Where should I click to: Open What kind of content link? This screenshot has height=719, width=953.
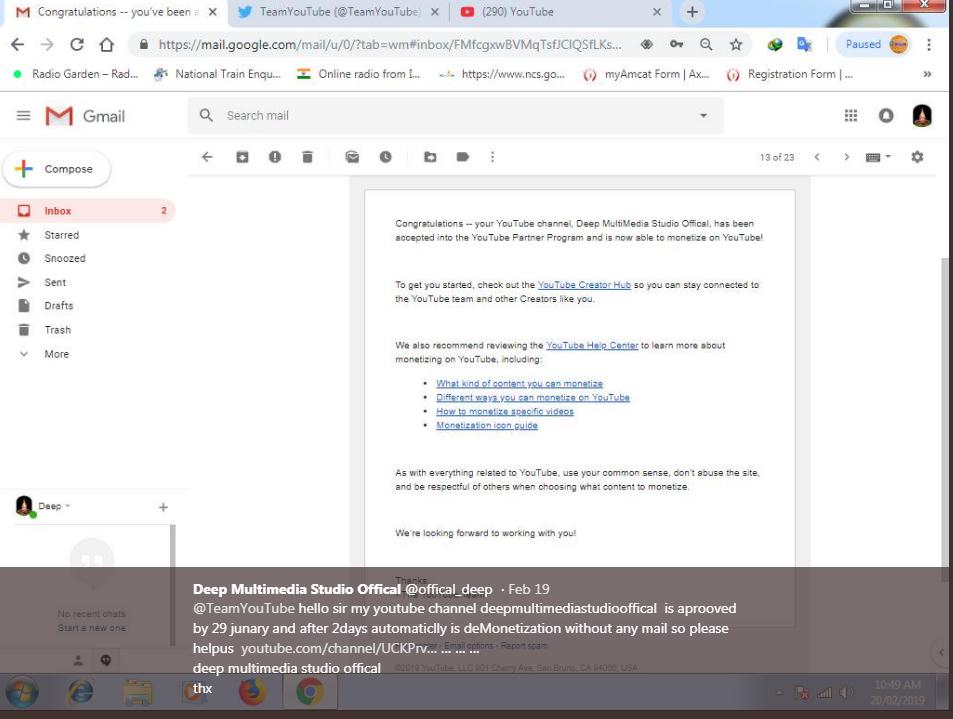point(519,384)
